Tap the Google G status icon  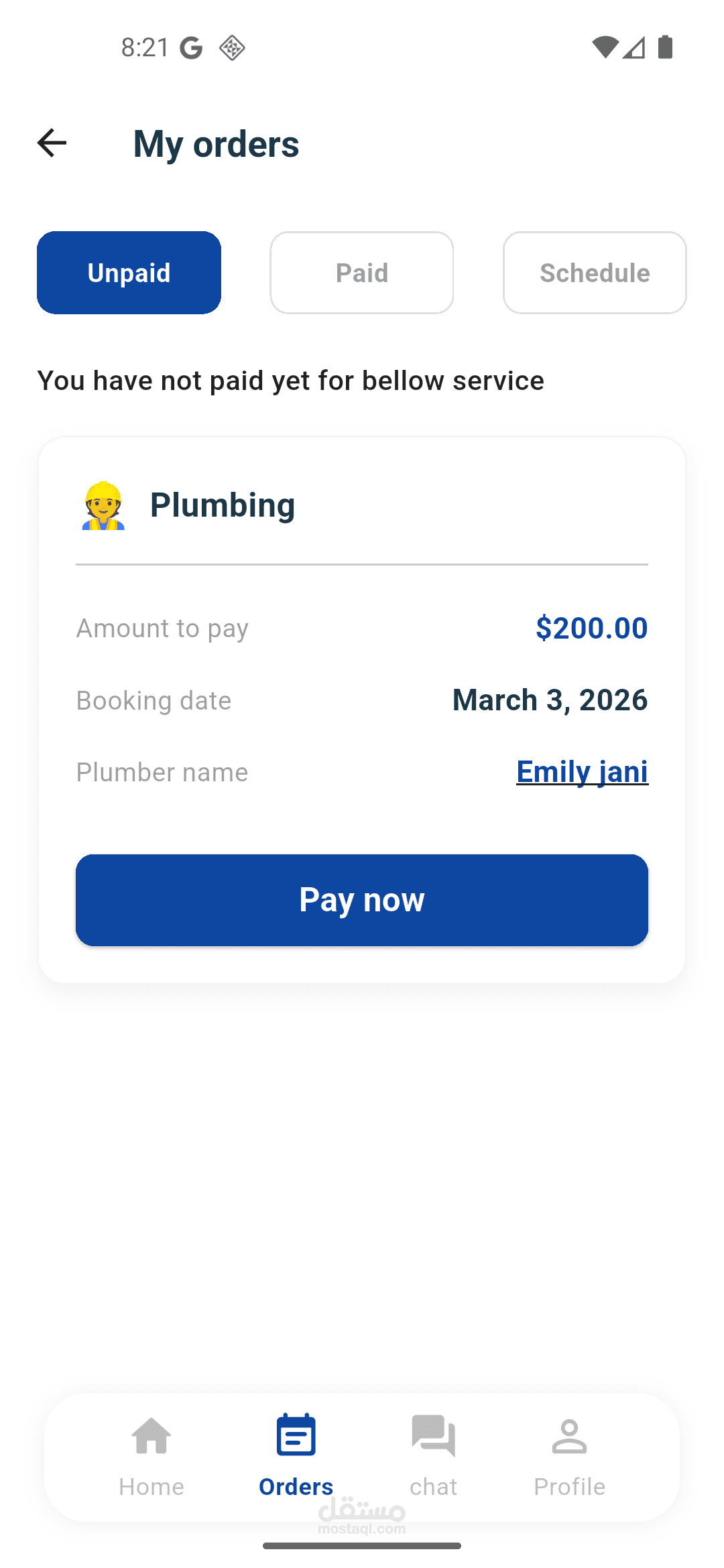coord(192,48)
